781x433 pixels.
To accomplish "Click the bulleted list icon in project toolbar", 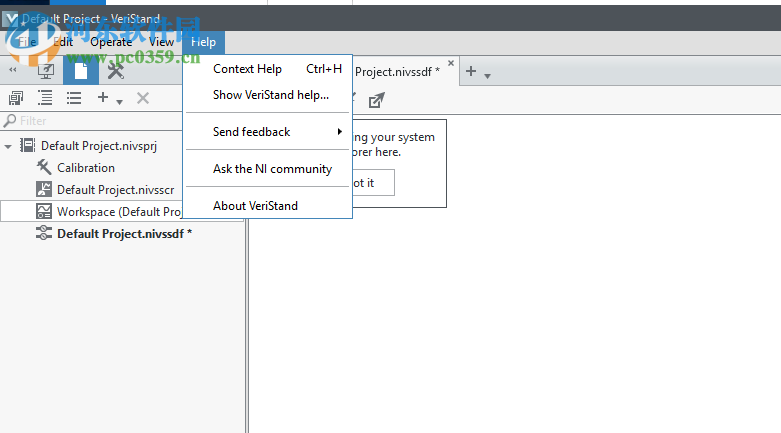I will click(74, 98).
